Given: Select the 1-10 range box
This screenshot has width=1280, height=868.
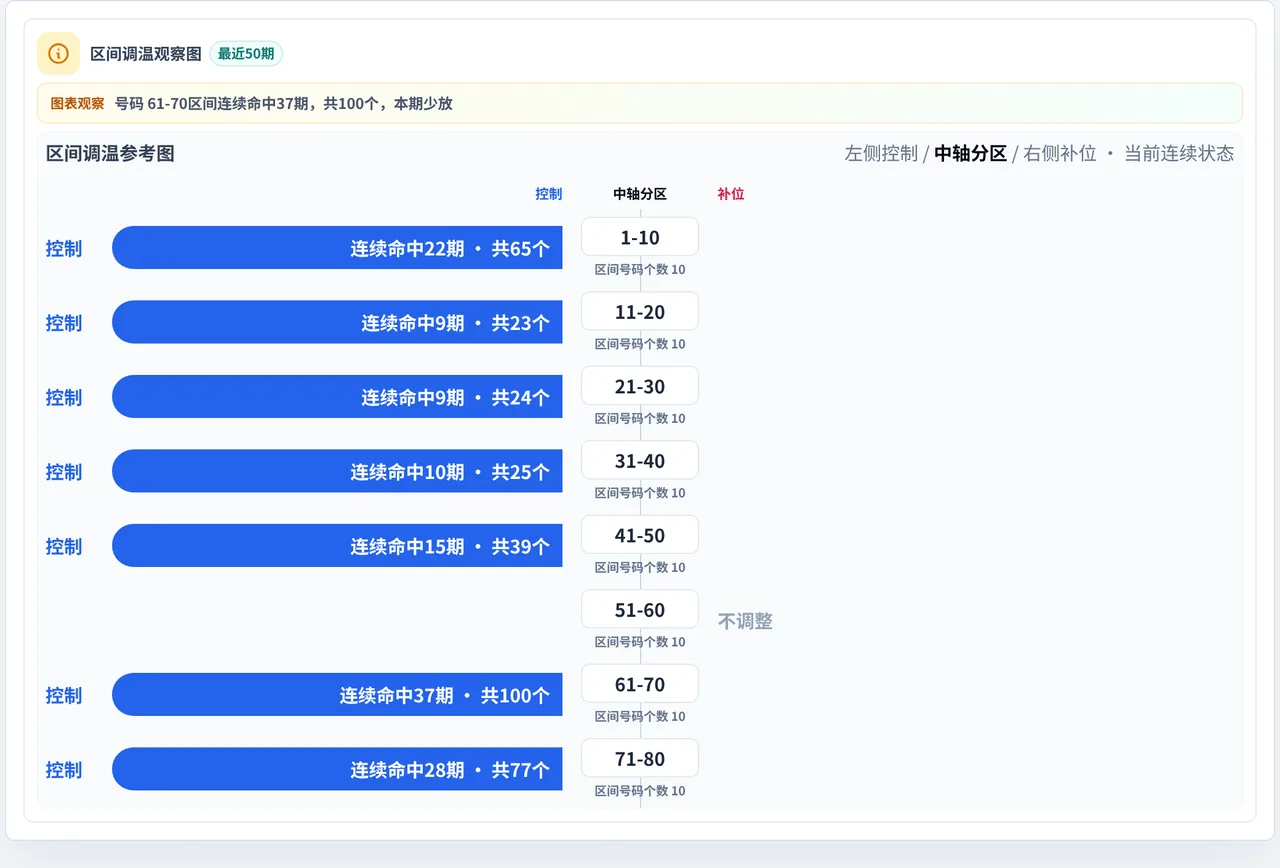Looking at the screenshot, I should (x=640, y=237).
